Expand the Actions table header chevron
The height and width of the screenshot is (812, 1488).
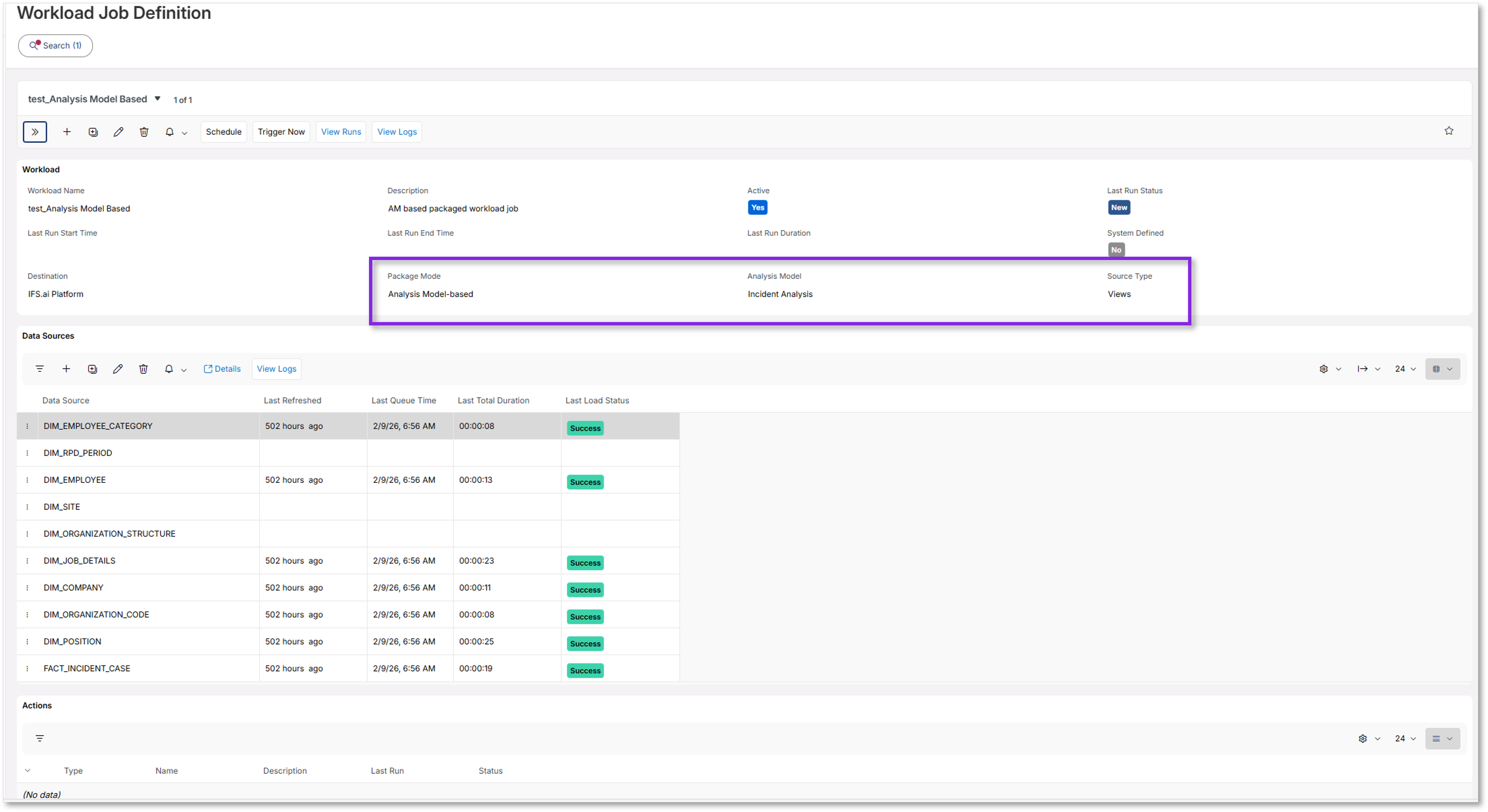(x=27, y=770)
